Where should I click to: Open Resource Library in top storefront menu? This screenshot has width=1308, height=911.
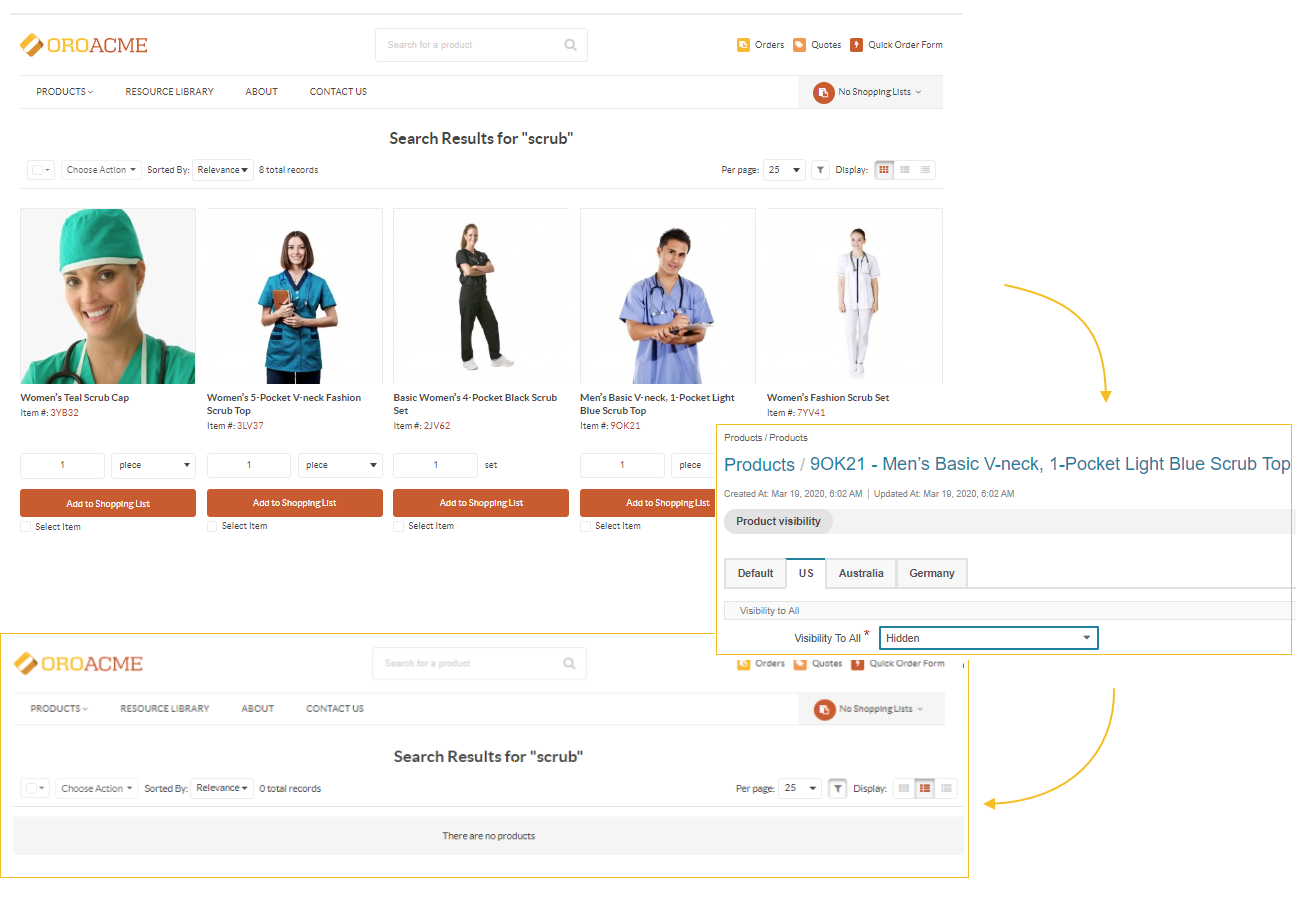pyautogui.click(x=169, y=92)
